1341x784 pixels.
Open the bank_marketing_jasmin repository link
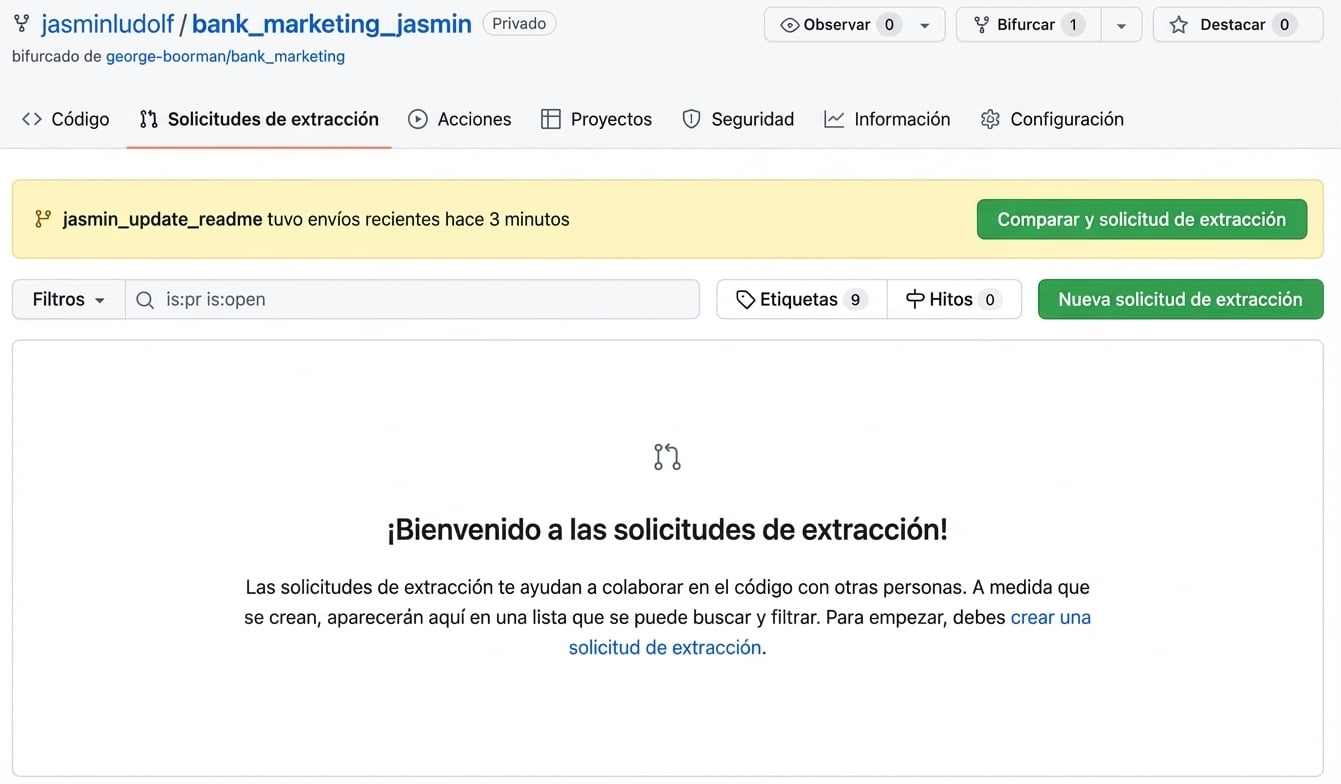331,24
